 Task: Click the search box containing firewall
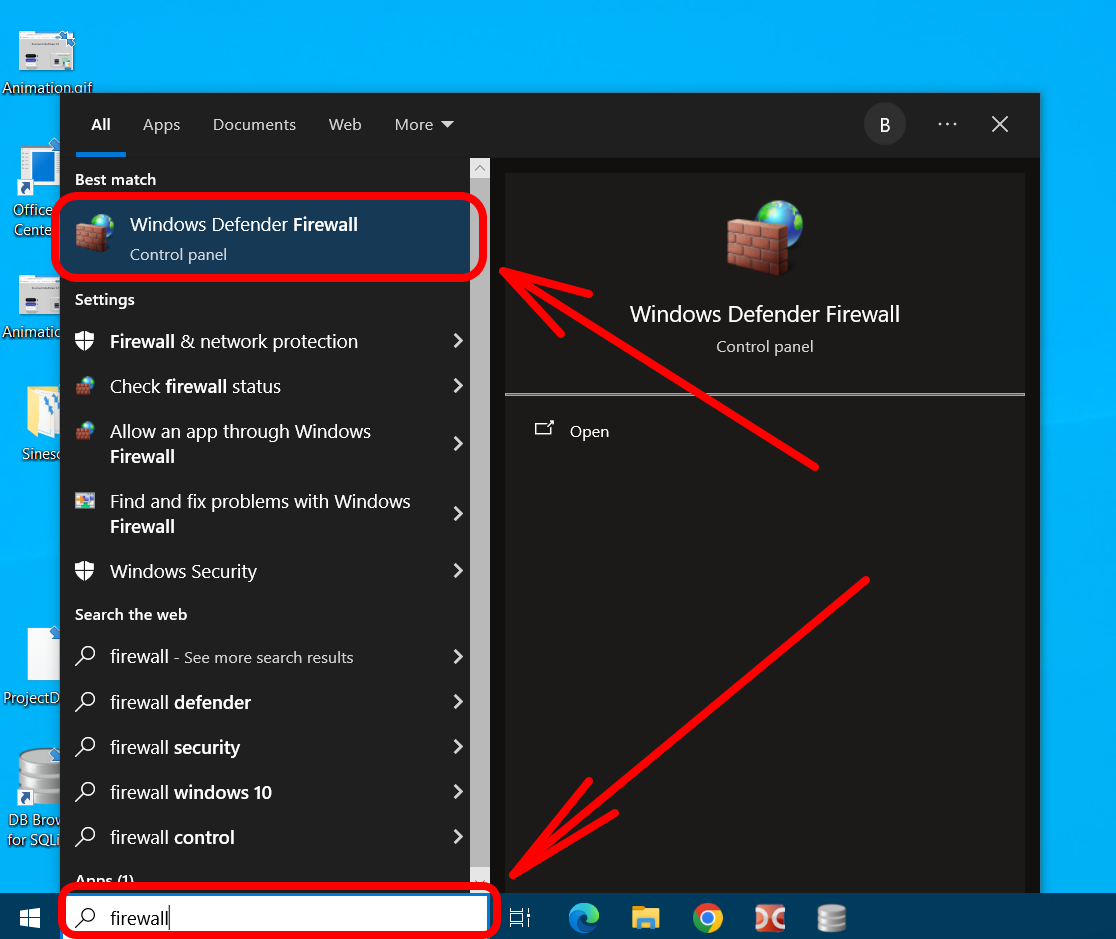coord(290,917)
